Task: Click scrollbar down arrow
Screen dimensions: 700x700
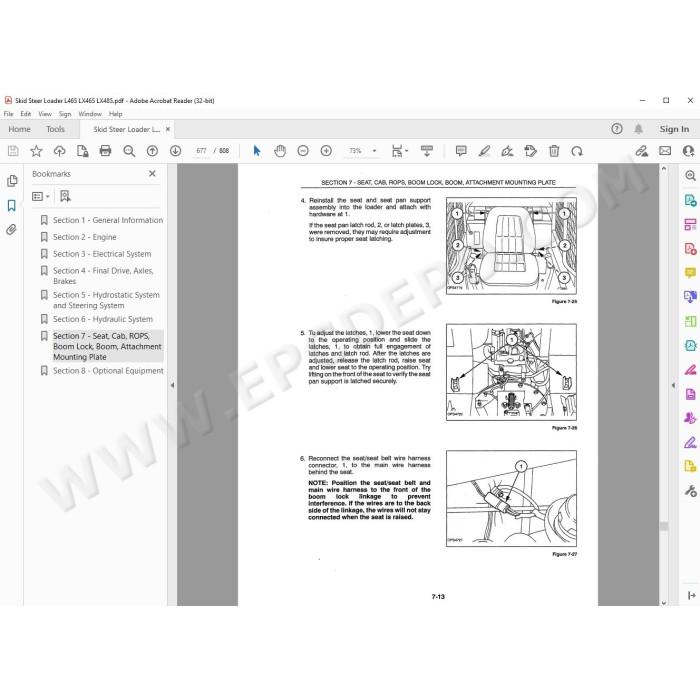Action: (664, 602)
